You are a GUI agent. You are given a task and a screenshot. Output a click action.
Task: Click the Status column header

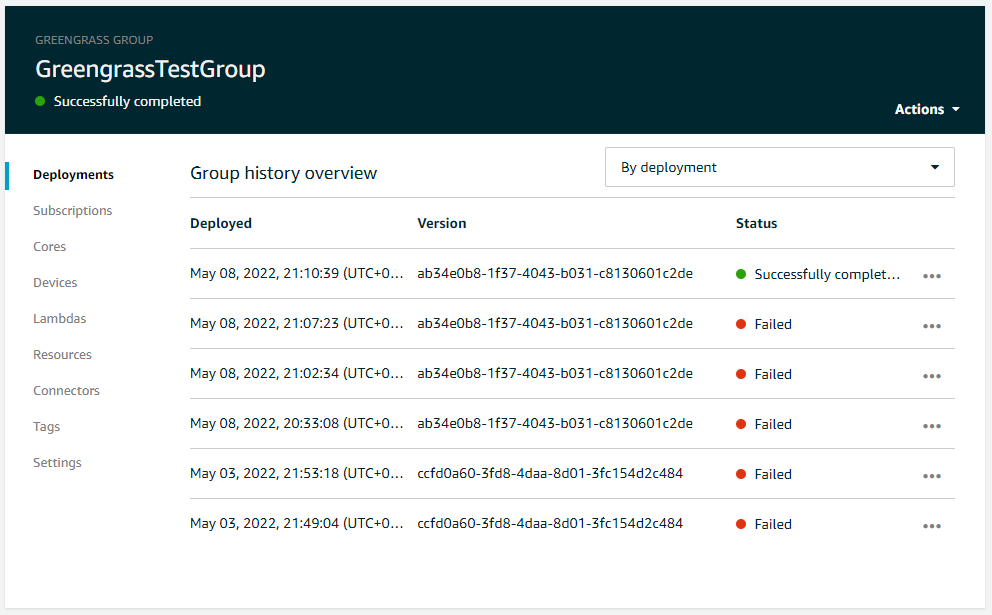(x=756, y=223)
